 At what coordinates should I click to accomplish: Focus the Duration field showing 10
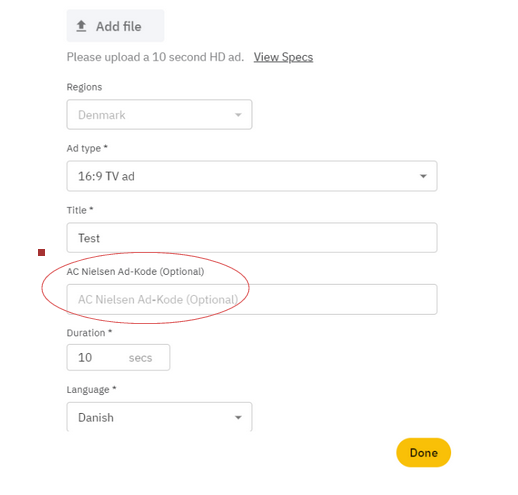(x=118, y=357)
